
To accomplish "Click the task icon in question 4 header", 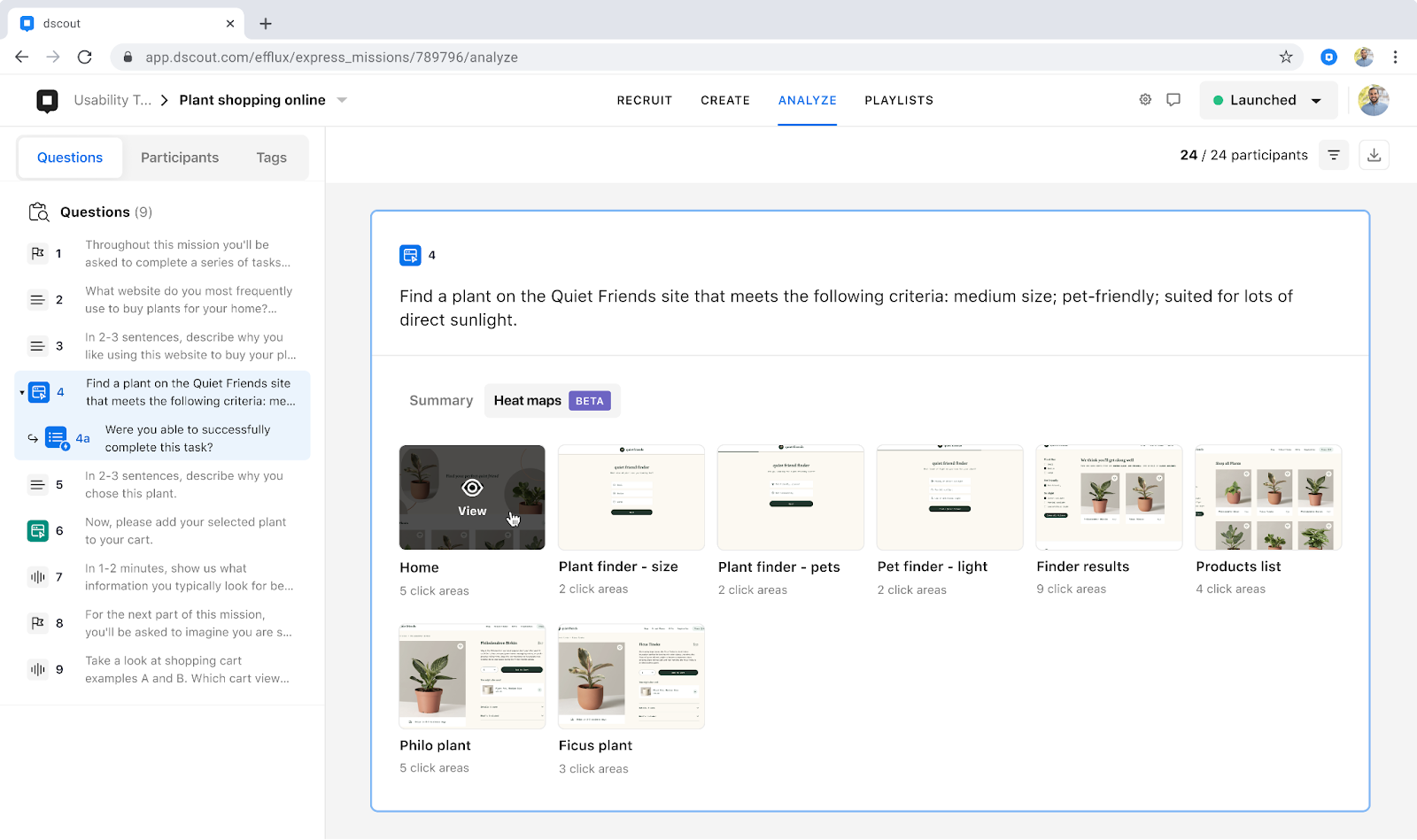I will 410,256.
